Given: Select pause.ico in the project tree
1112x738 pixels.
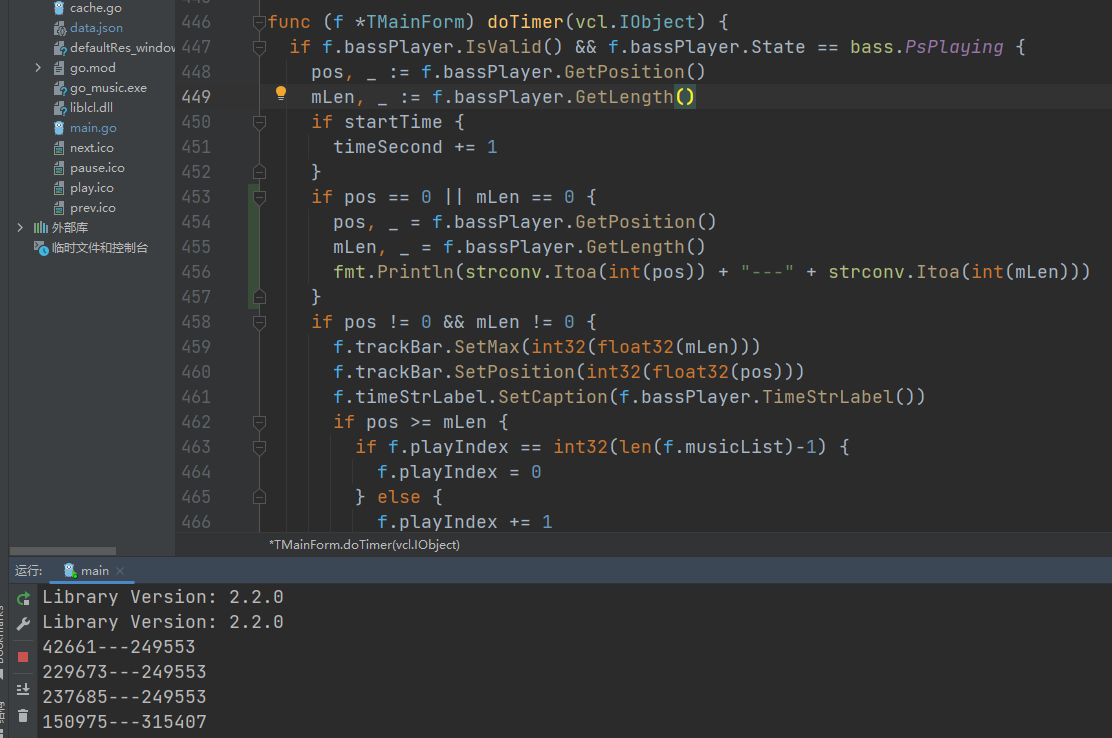Looking at the screenshot, I should [x=97, y=168].
